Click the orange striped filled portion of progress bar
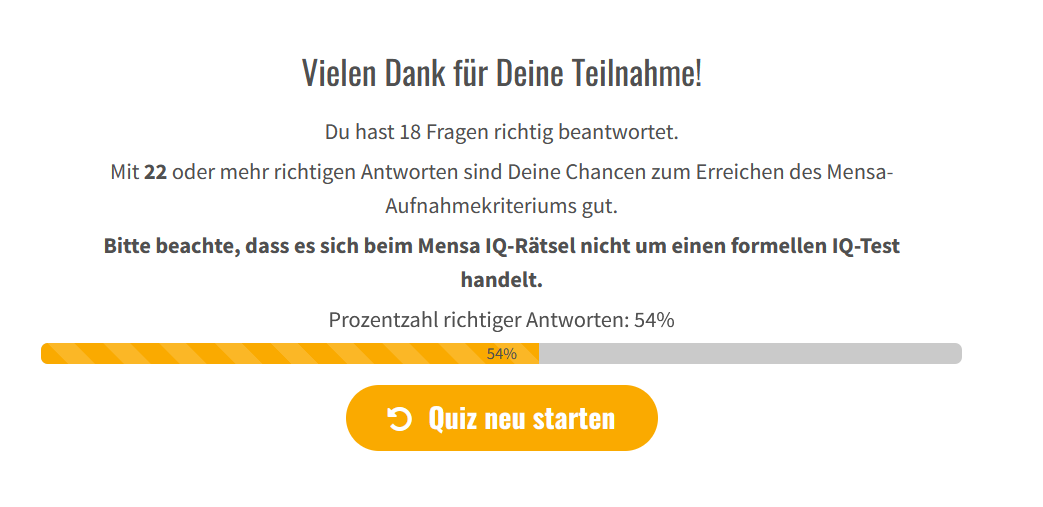The height and width of the screenshot is (507, 1043). pyautogui.click(x=290, y=353)
